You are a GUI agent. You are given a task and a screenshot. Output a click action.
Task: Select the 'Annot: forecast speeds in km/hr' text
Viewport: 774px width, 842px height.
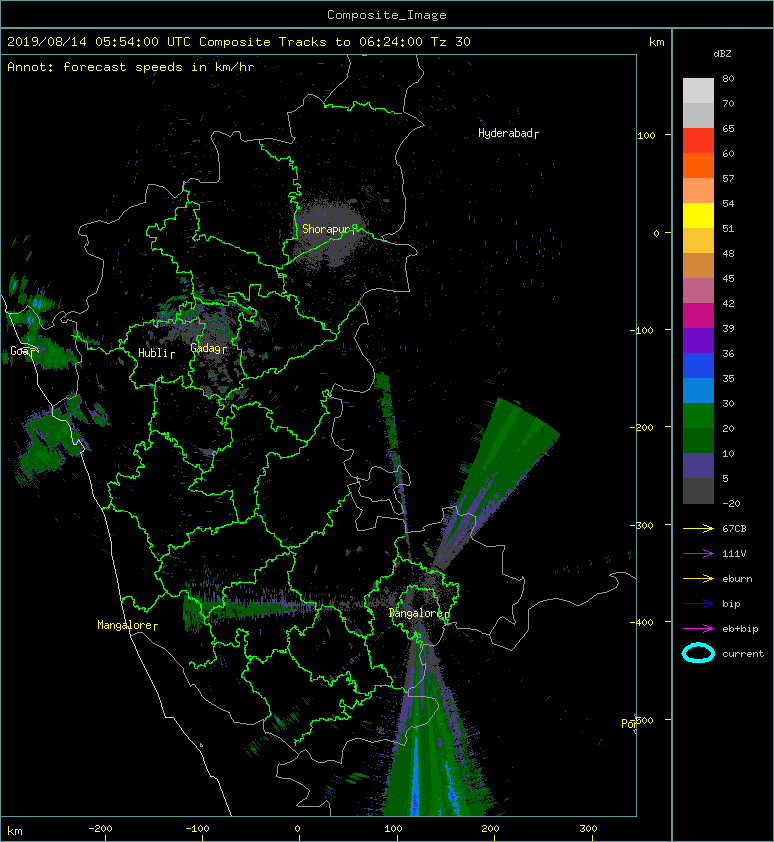tap(131, 67)
